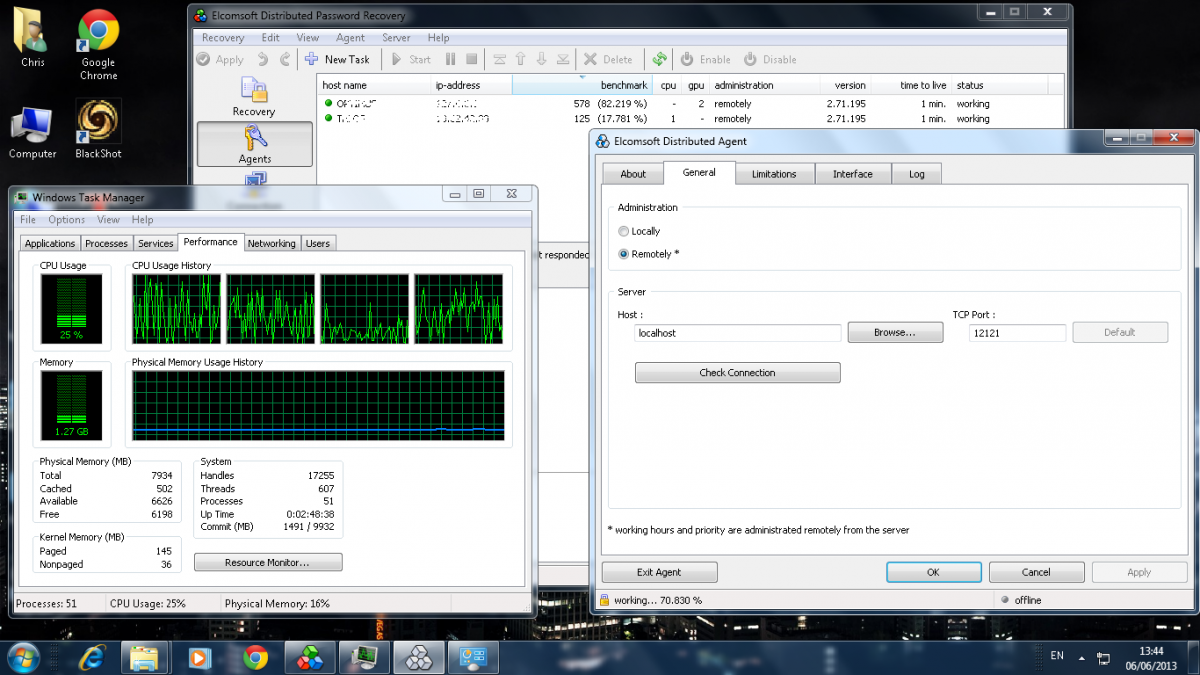Image resolution: width=1200 pixels, height=675 pixels.
Task: Click the move up arrow icon
Action: (520, 59)
